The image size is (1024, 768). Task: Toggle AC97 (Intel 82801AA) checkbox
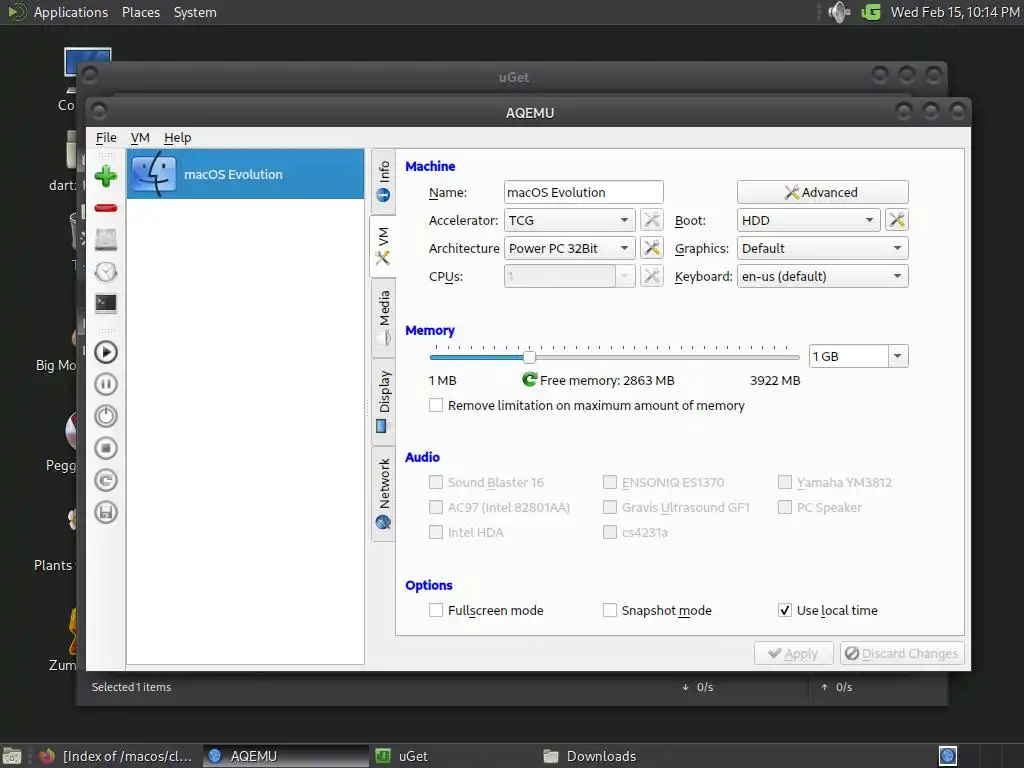pos(436,507)
